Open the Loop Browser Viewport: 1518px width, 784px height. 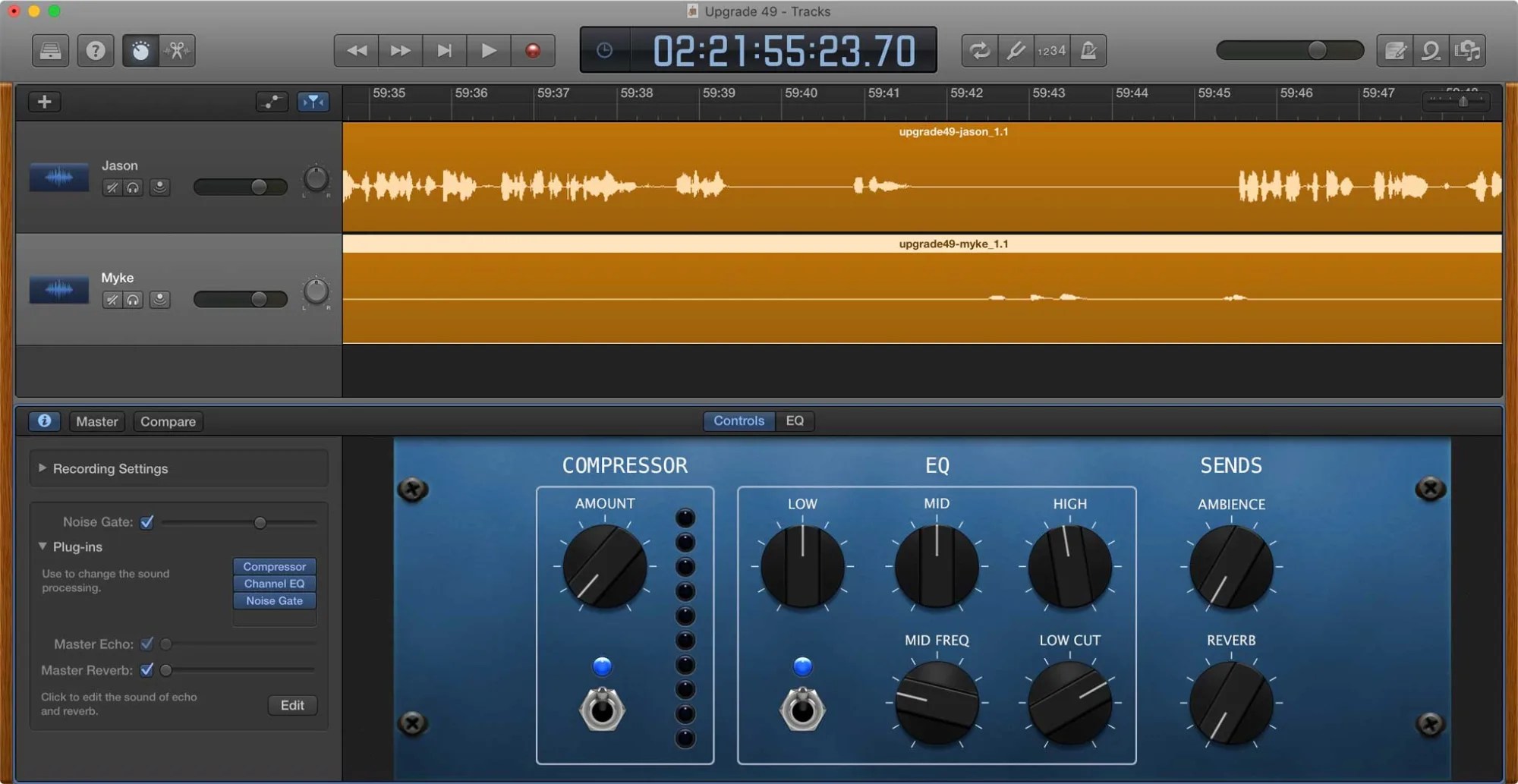(1431, 50)
